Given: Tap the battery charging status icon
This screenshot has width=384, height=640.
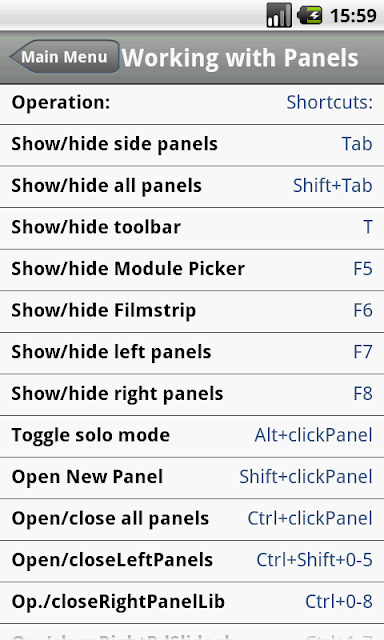Looking at the screenshot, I should click(310, 15).
